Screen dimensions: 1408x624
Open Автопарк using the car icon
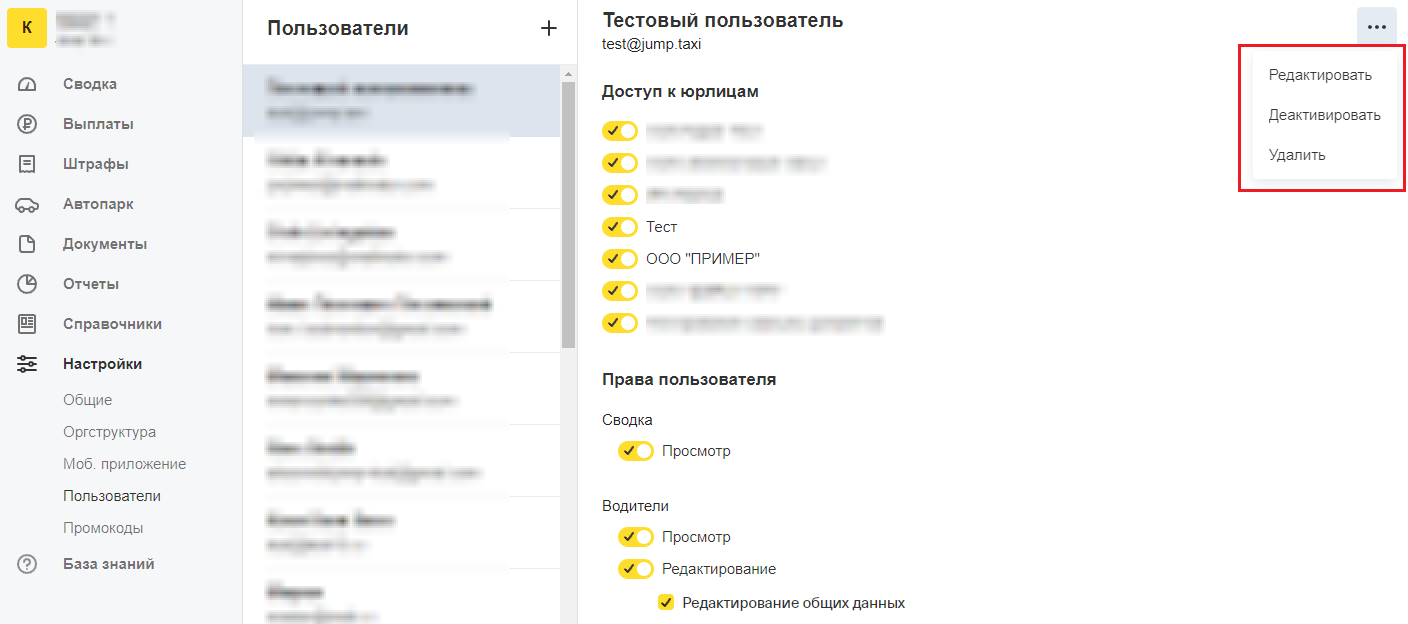27,204
